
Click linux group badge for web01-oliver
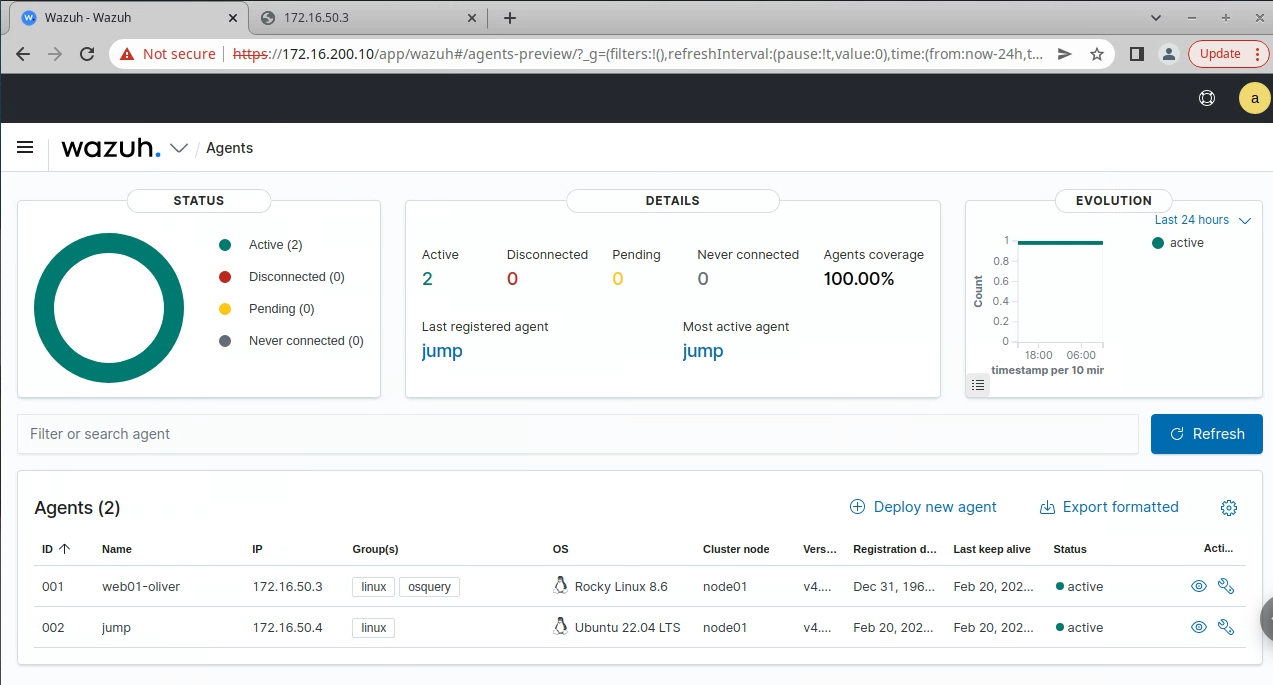click(374, 587)
